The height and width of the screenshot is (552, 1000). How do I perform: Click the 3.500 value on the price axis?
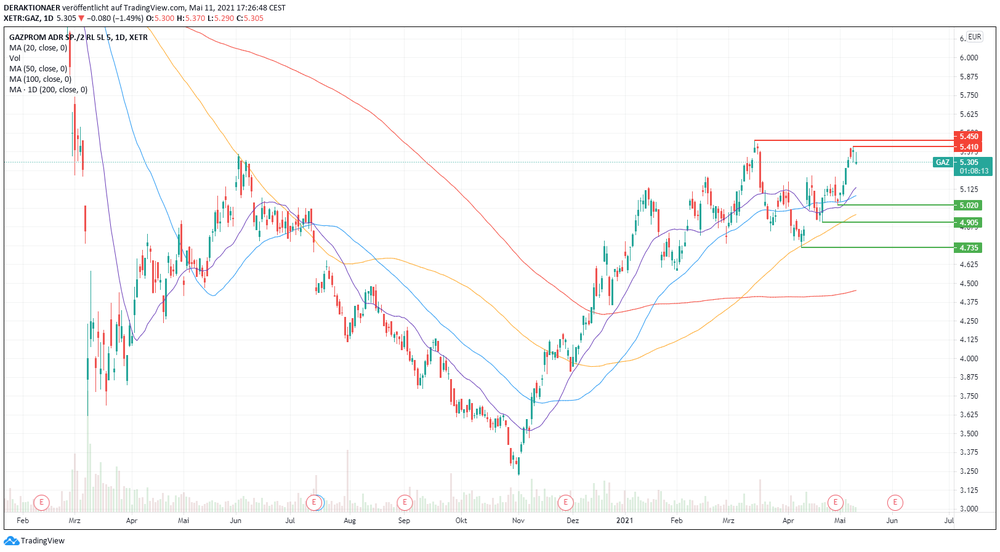click(969, 433)
